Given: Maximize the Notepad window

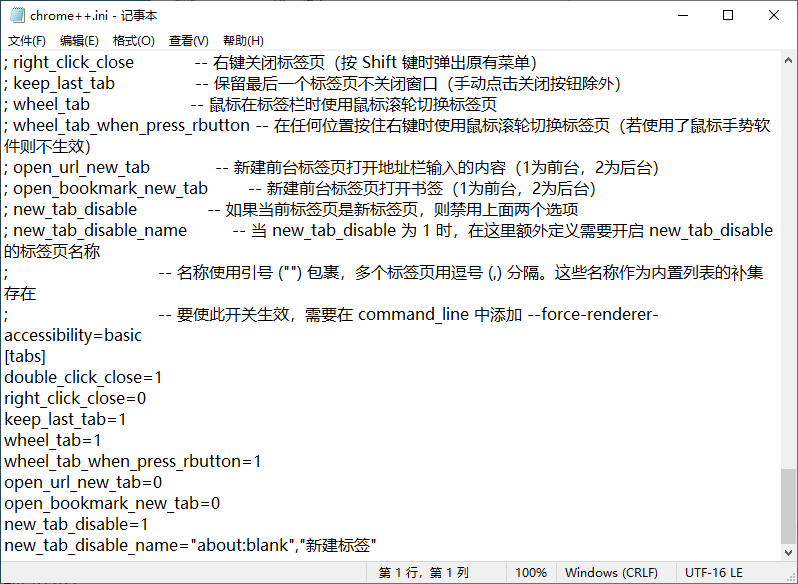Looking at the screenshot, I should [x=728, y=16].
